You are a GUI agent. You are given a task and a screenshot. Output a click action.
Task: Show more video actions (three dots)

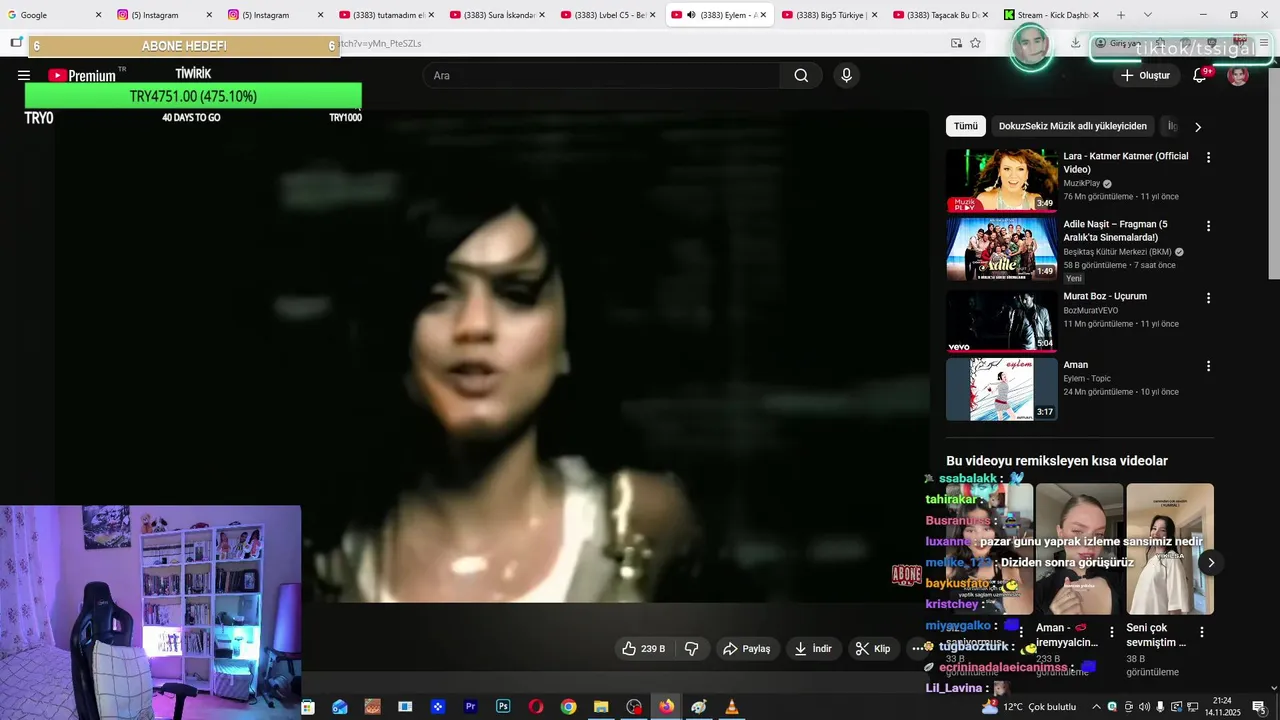[918, 649]
